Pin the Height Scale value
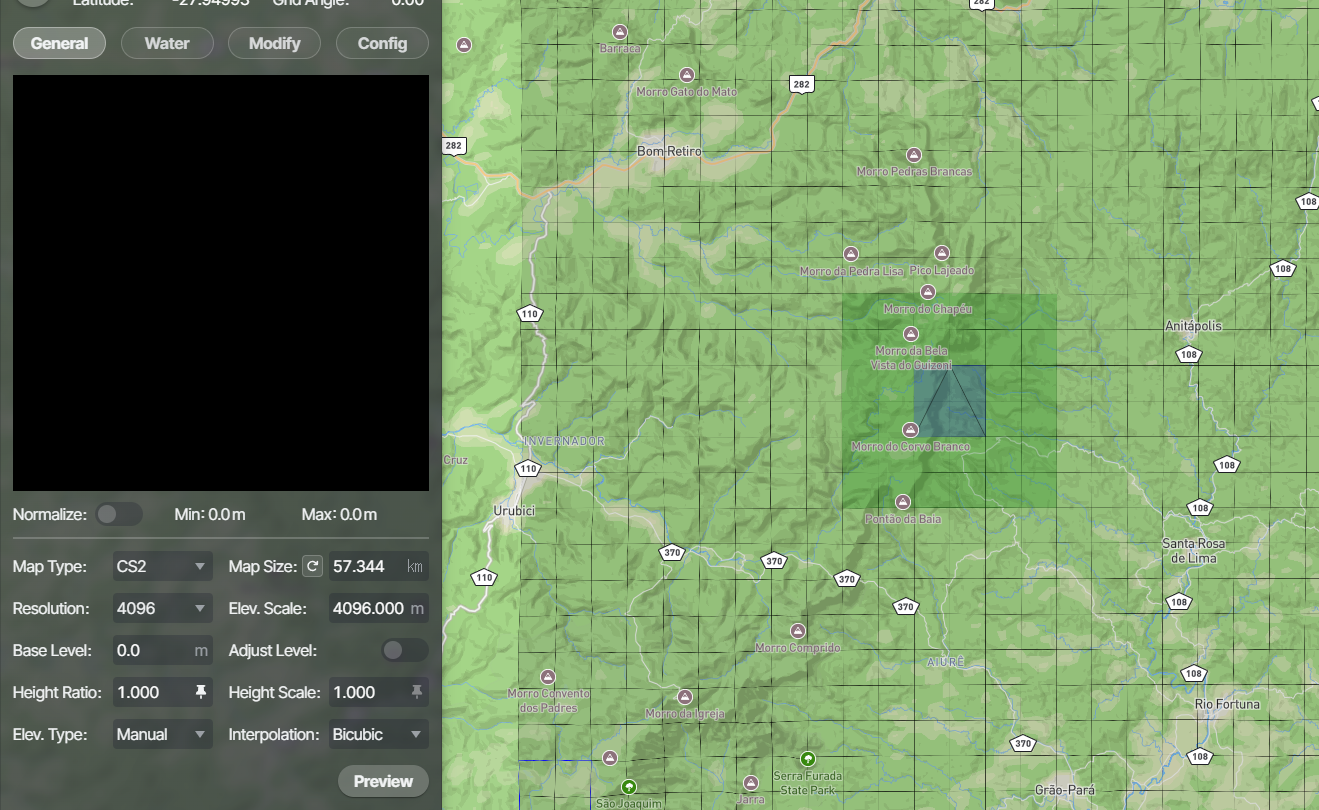Screen dimensions: 1319x810 [x=416, y=691]
